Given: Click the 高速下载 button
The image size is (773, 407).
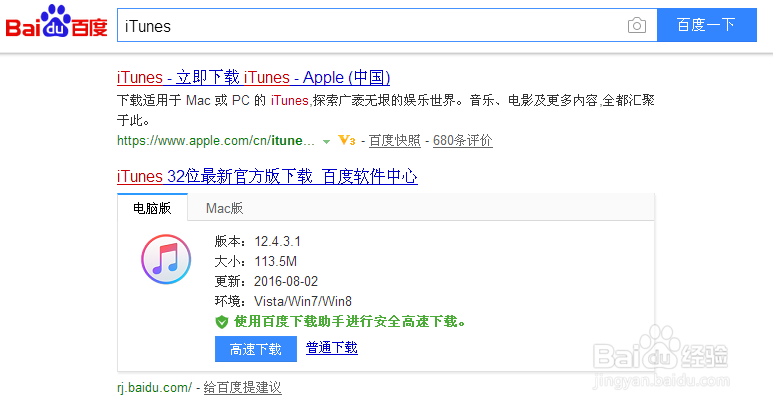Looking at the screenshot, I should pos(256,349).
